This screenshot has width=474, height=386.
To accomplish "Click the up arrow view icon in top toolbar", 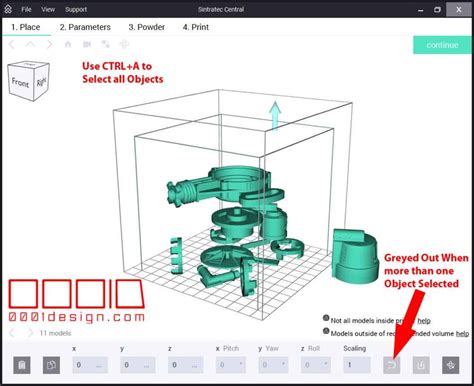I will tap(31, 44).
